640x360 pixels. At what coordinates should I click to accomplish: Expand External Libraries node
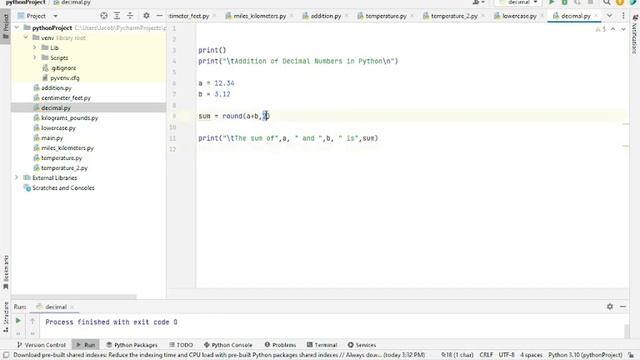(17, 178)
